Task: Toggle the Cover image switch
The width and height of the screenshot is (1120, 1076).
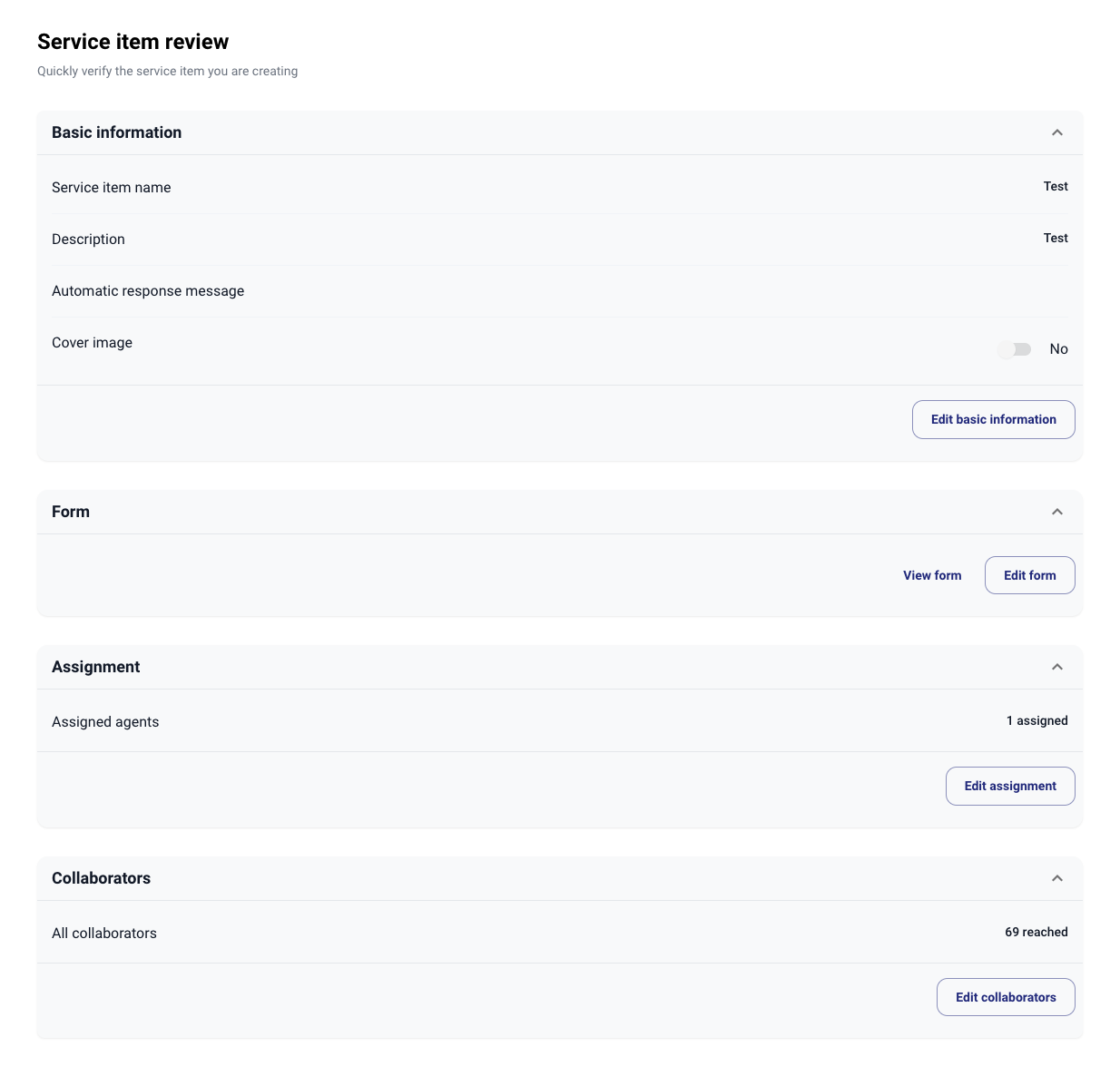Action: pyautogui.click(x=1015, y=349)
